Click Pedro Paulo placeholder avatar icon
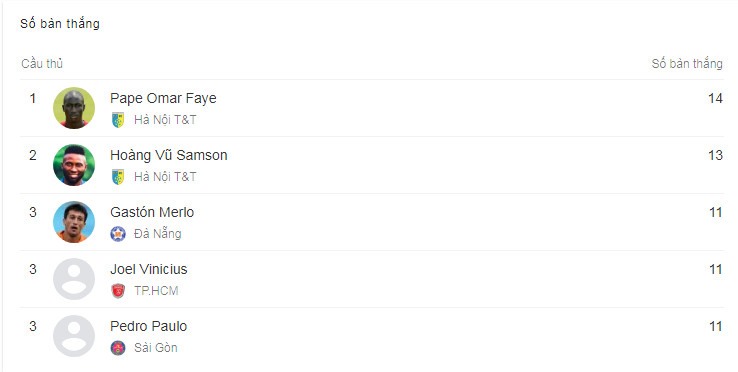Viewport: 738px width, 372px height. click(74, 336)
